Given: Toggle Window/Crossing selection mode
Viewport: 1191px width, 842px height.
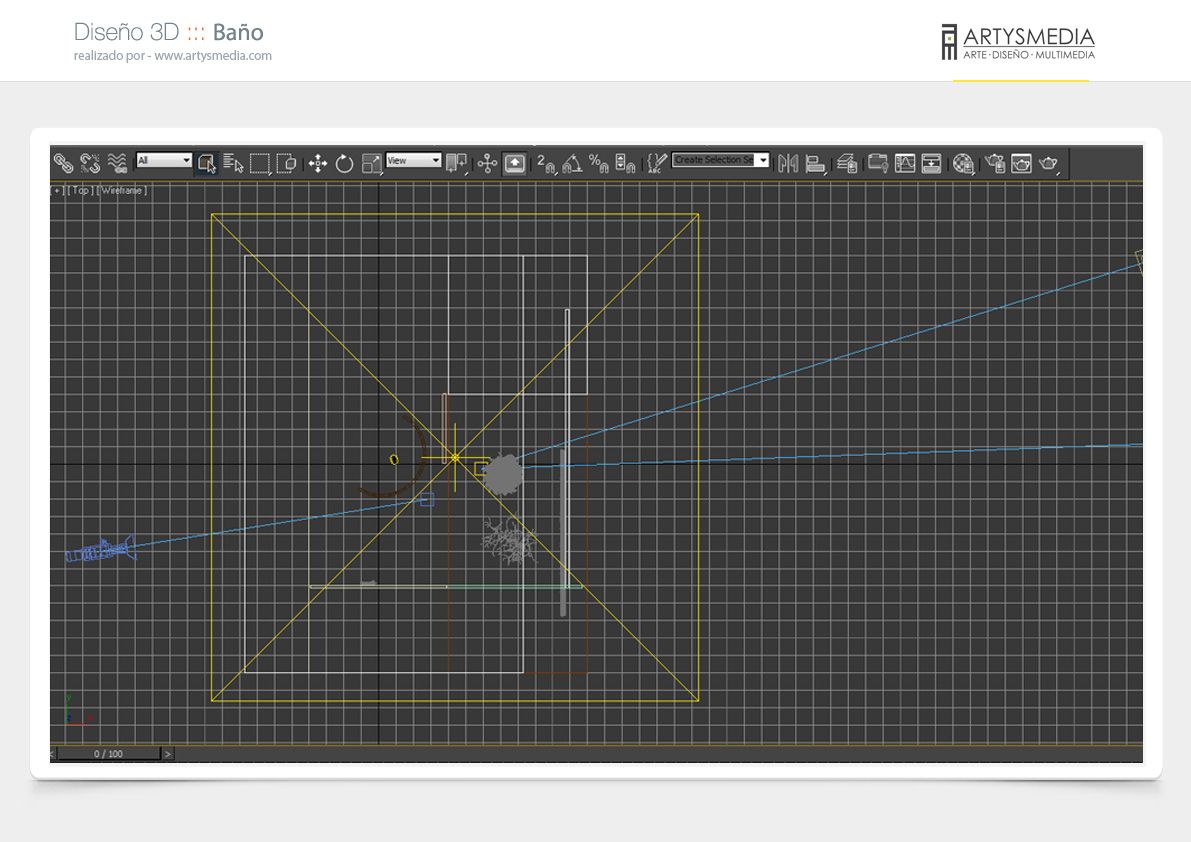Looking at the screenshot, I should coord(286,163).
